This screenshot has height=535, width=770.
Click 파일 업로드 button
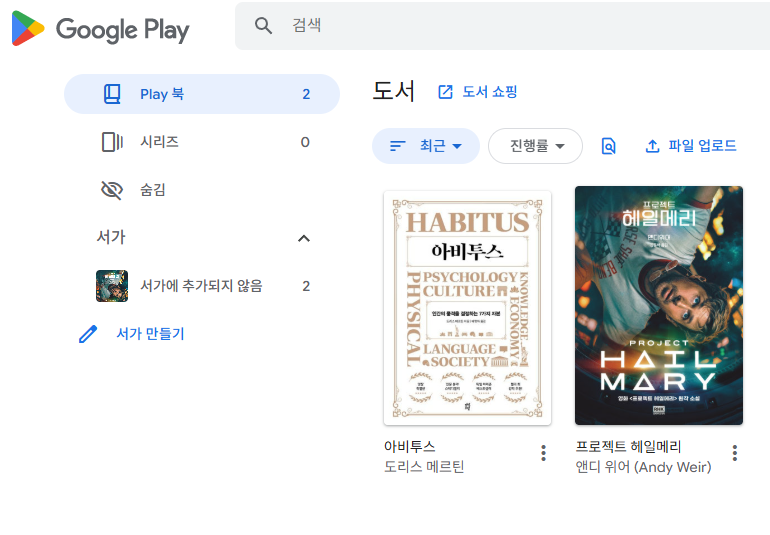click(690, 146)
